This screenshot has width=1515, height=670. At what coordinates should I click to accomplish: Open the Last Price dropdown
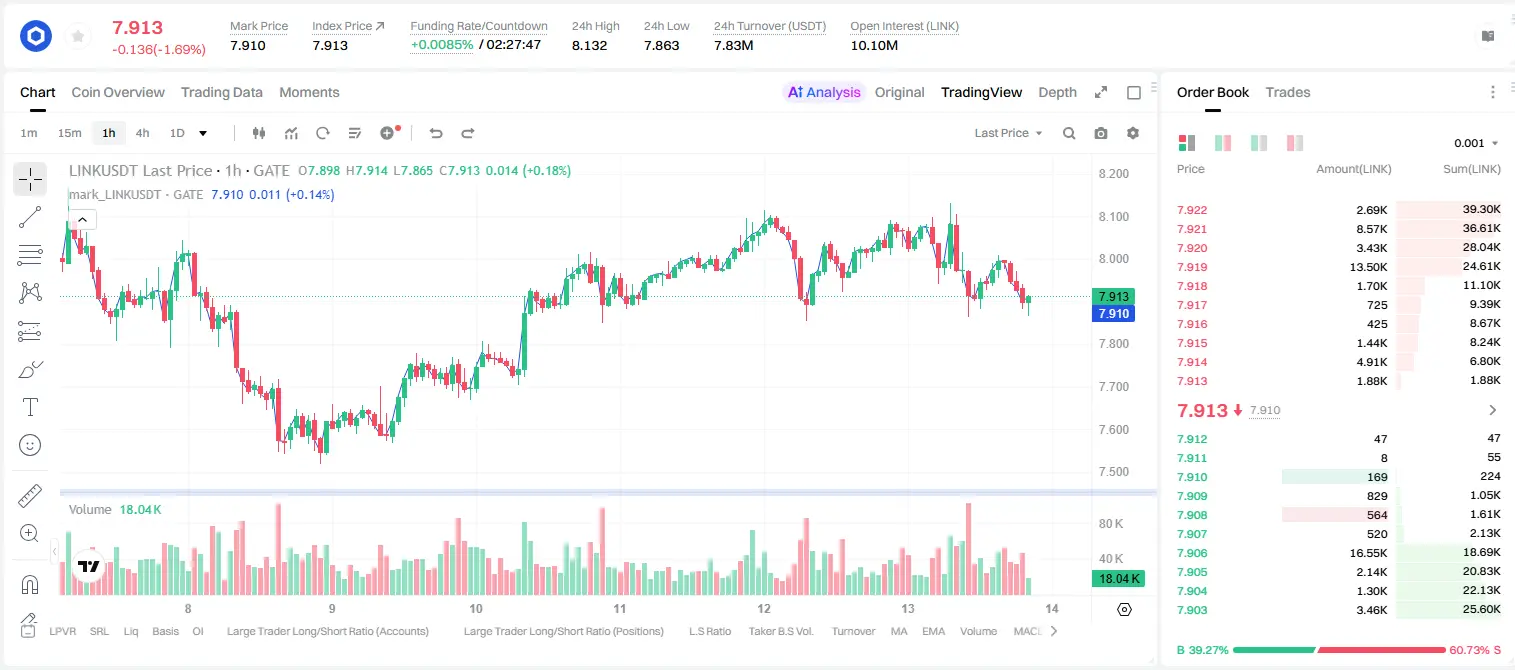click(1008, 133)
